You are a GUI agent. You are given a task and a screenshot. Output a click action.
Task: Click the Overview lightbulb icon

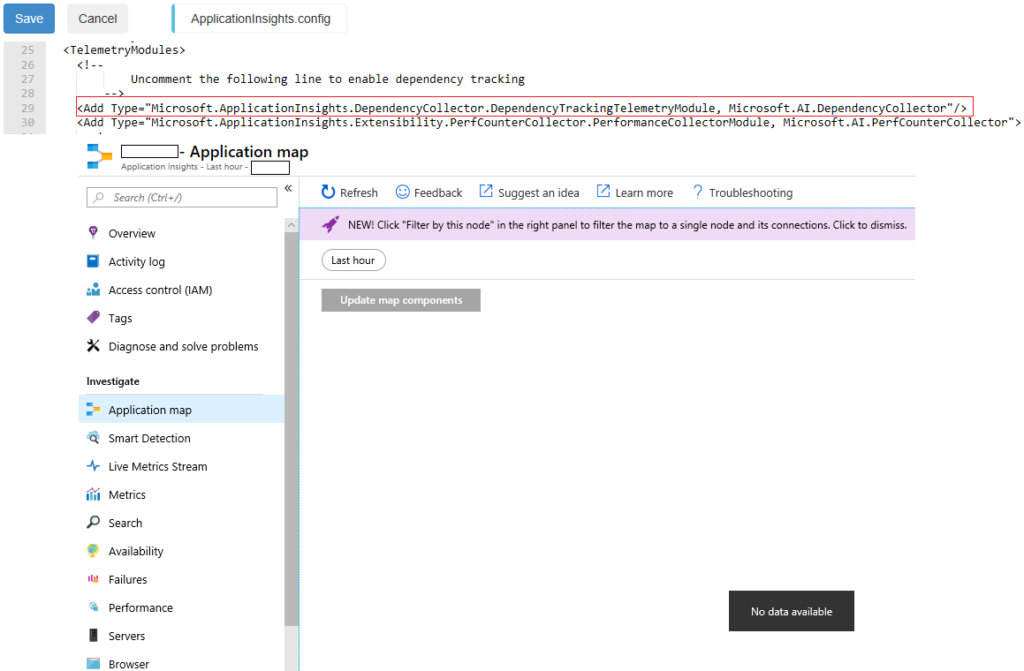tap(93, 233)
